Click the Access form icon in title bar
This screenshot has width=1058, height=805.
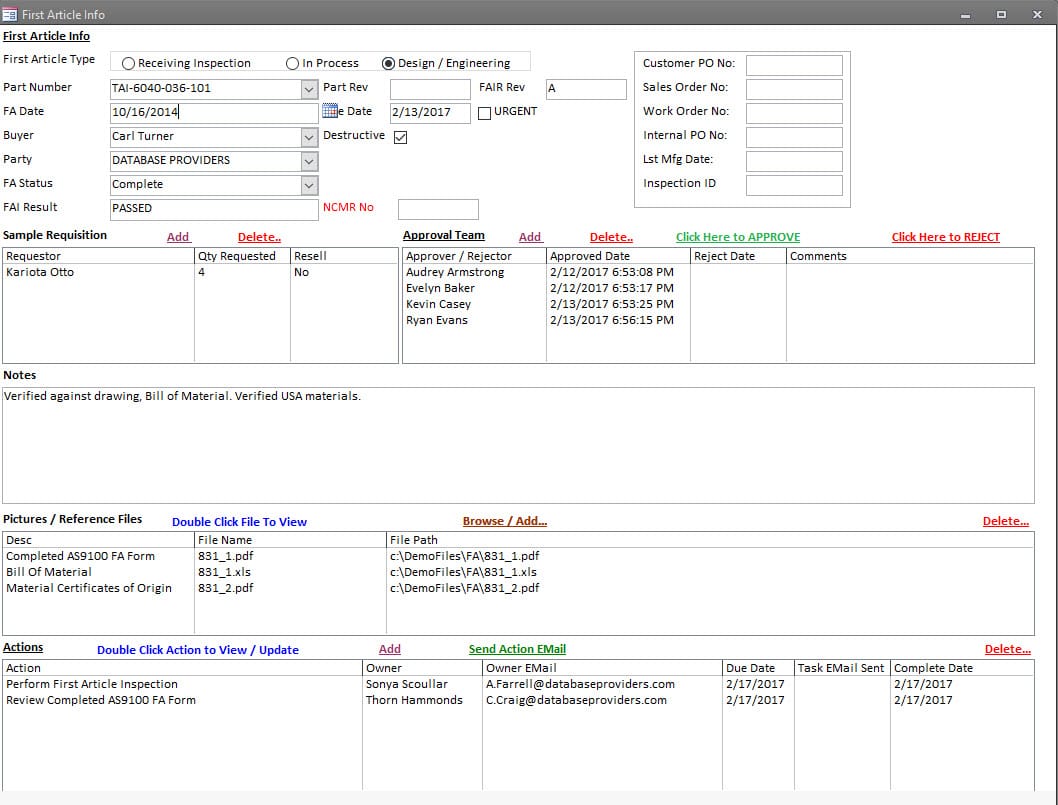pos(9,14)
